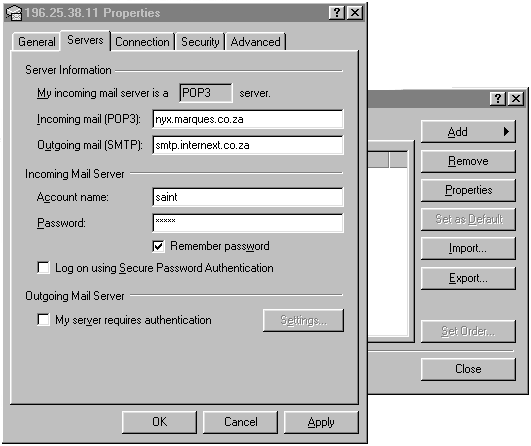Image resolution: width=531 pixels, height=446 pixels.
Task: Click the Password input field
Action: (x=248, y=223)
